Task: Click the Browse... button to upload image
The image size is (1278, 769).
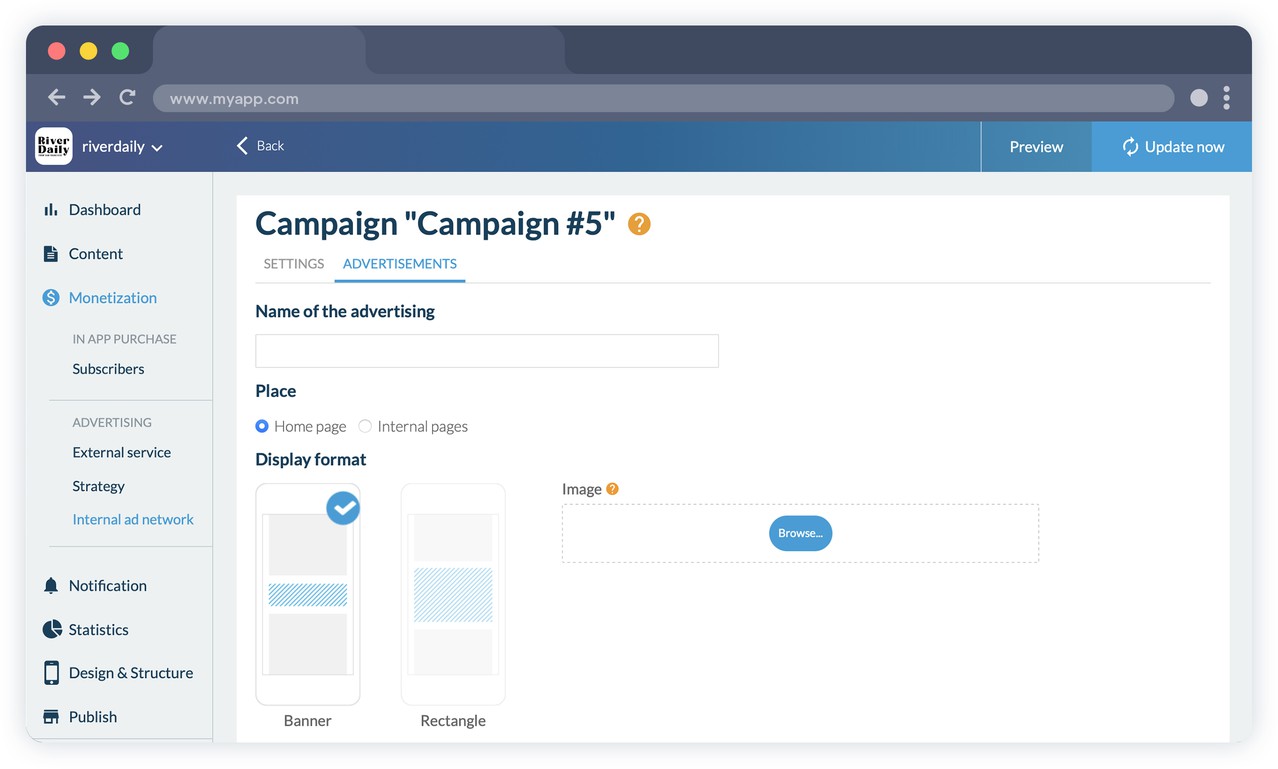Action: [x=800, y=533]
